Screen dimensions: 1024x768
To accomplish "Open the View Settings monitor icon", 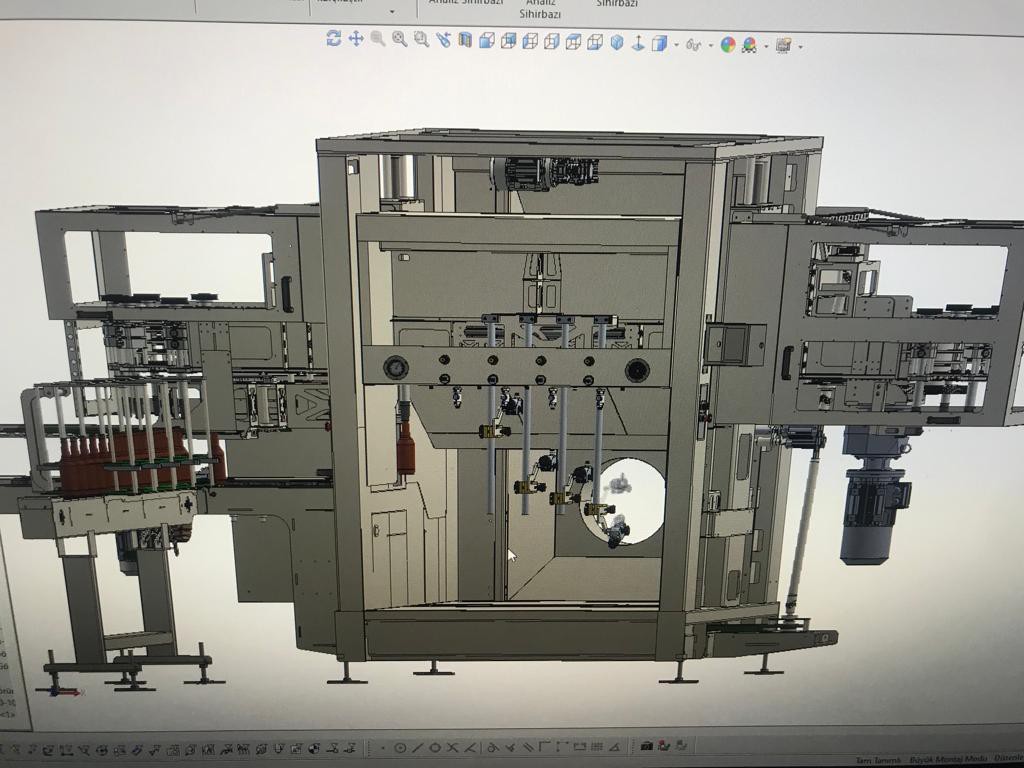I will coord(784,45).
